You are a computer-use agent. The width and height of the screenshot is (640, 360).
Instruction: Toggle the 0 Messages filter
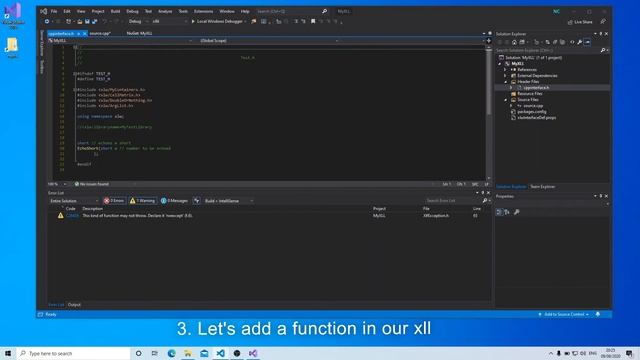pyautogui.click(x=174, y=201)
